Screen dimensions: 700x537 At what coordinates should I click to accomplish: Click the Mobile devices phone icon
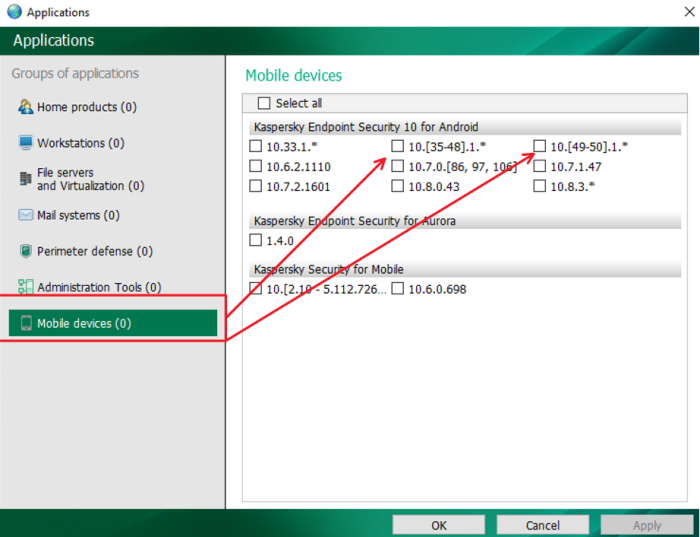(26, 323)
